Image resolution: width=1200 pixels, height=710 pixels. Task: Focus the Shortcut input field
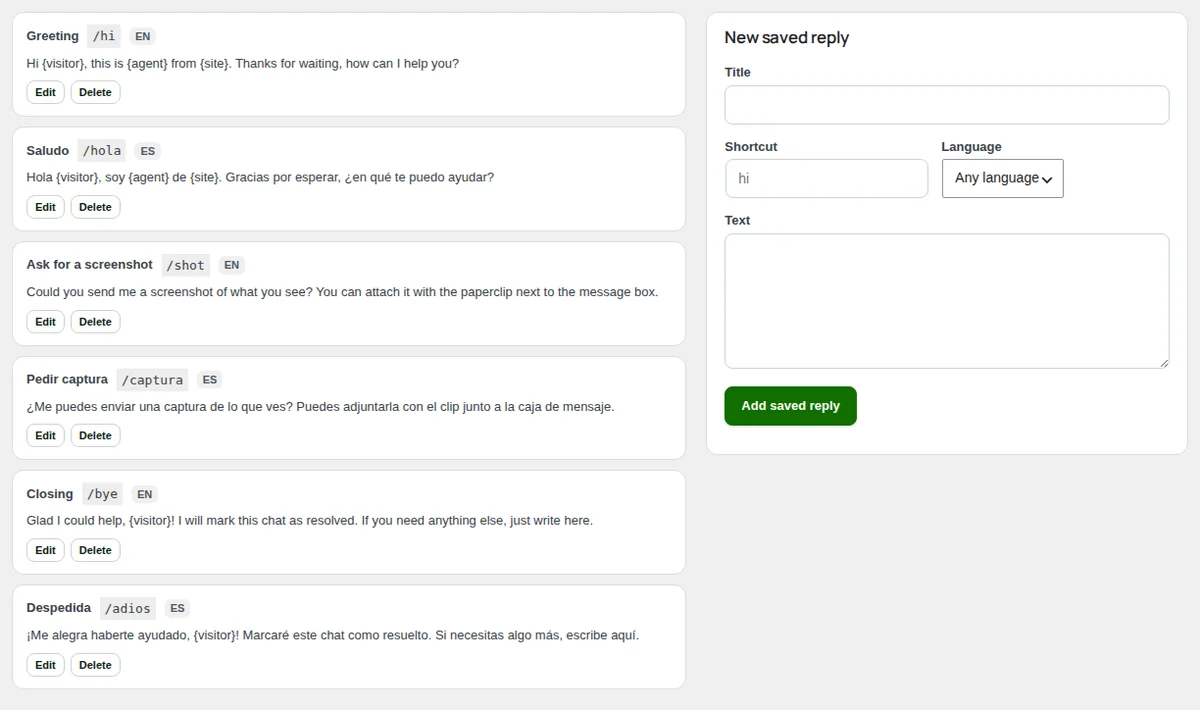click(826, 178)
